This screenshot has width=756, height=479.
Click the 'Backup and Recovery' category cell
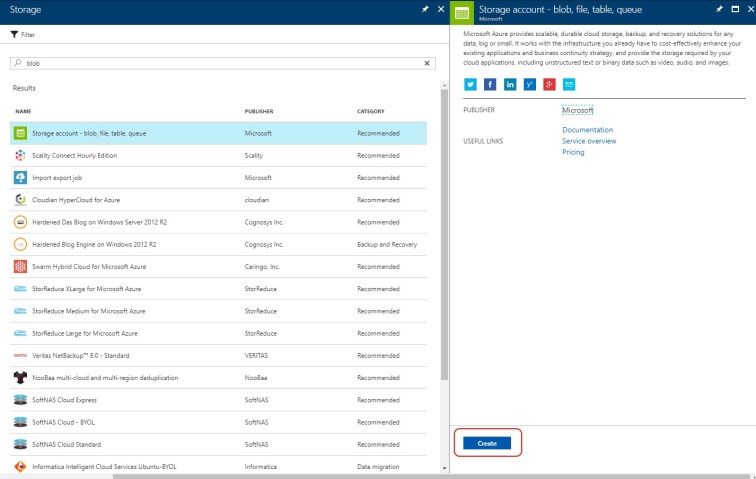387,244
